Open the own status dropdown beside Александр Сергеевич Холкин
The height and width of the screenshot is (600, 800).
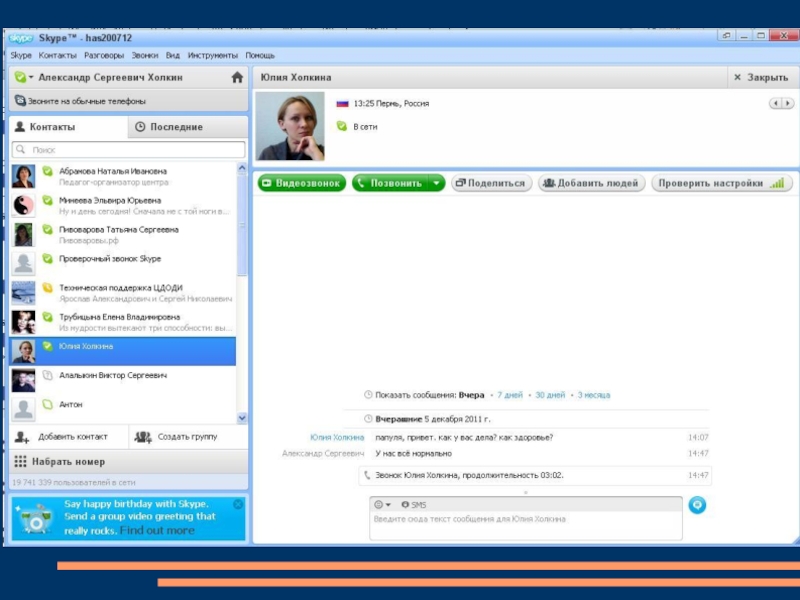point(24,78)
